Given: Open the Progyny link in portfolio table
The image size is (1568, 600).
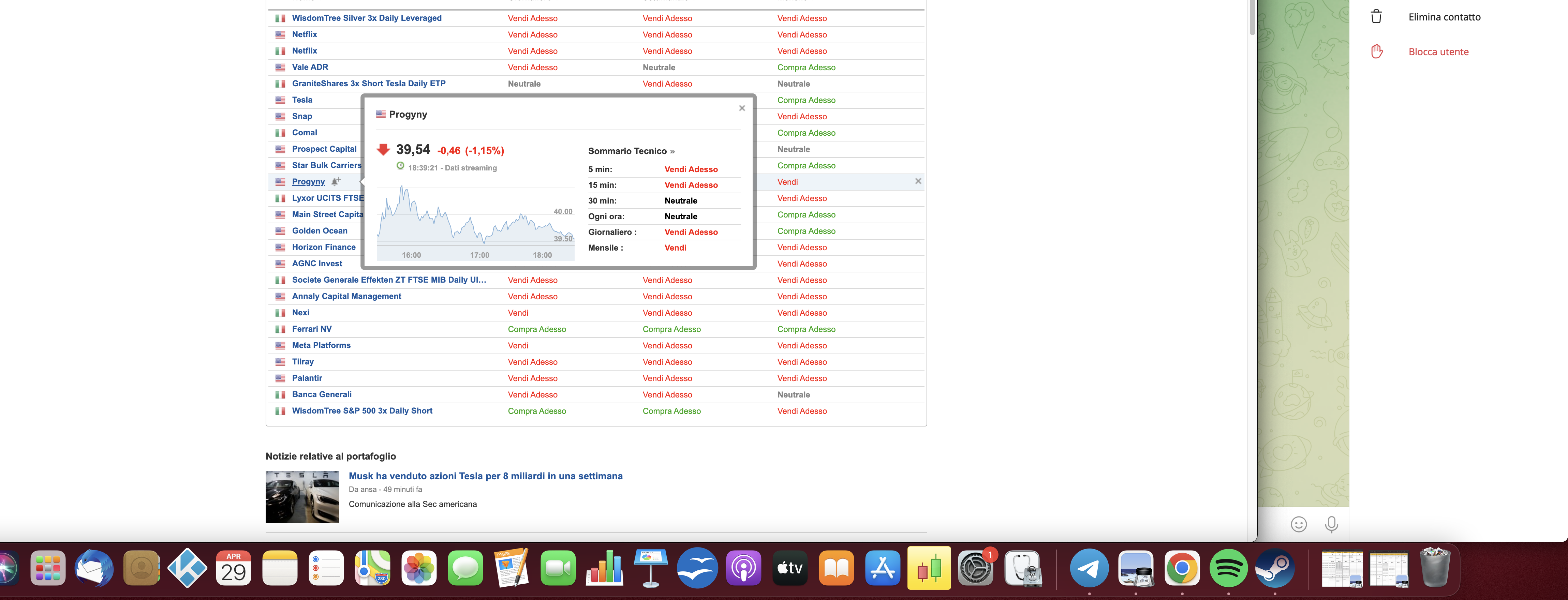Looking at the screenshot, I should (308, 181).
